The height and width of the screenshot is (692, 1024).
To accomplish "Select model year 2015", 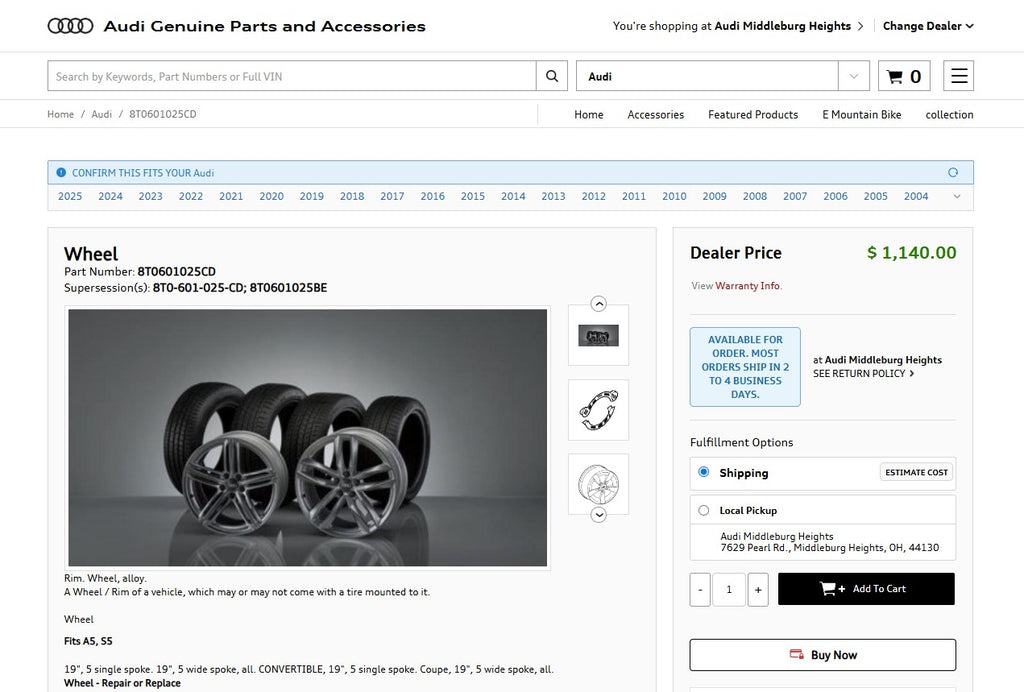I will [x=473, y=197].
